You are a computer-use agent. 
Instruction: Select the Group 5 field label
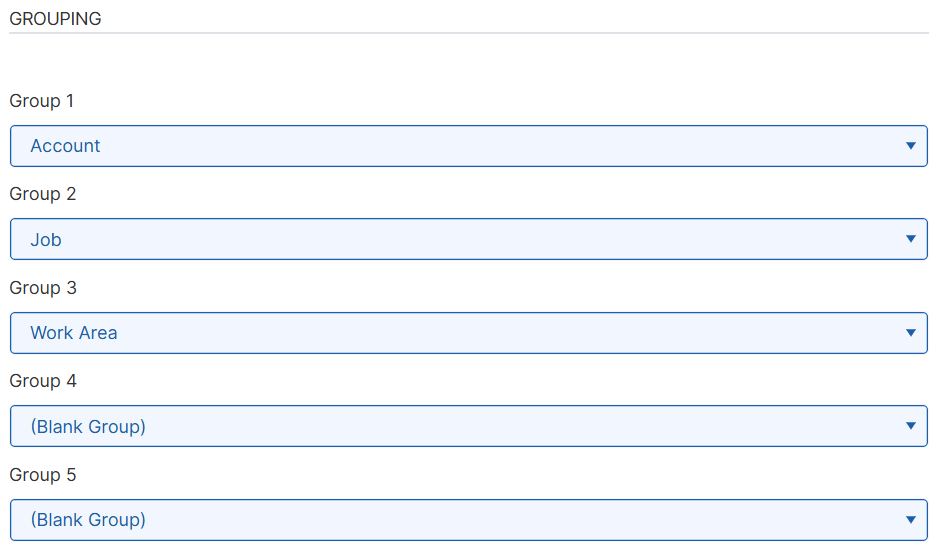42,475
